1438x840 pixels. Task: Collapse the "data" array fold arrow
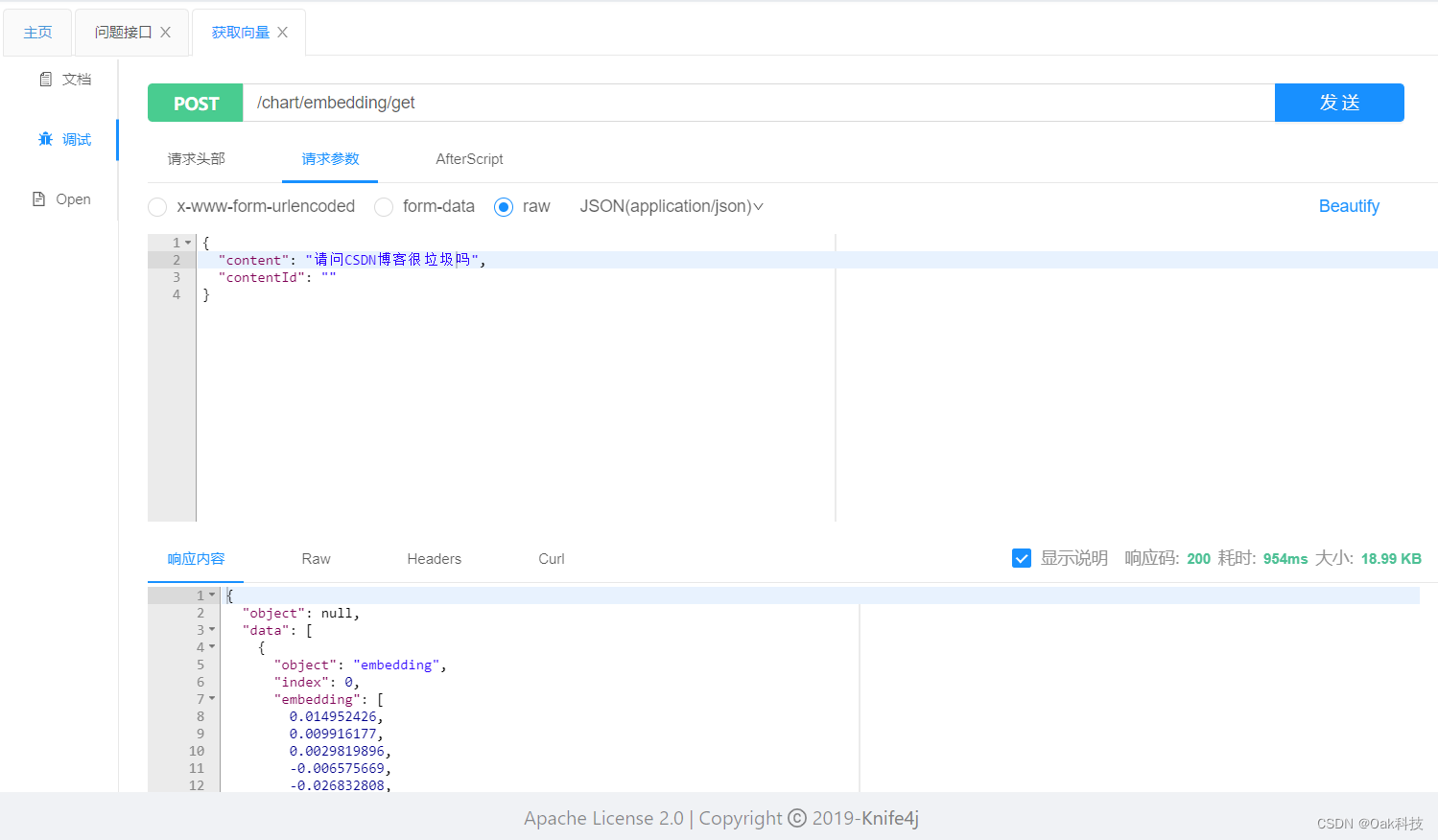coord(212,630)
